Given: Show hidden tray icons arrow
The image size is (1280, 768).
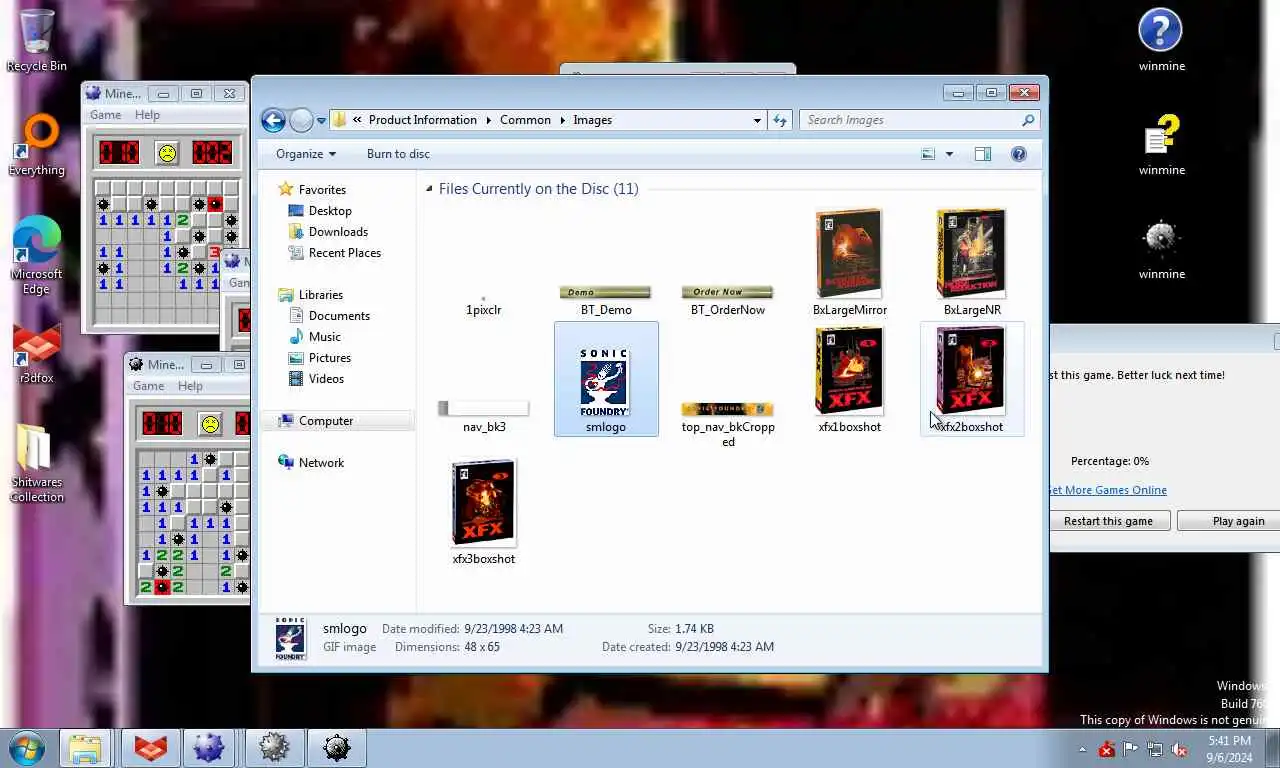Looking at the screenshot, I should point(1082,749).
